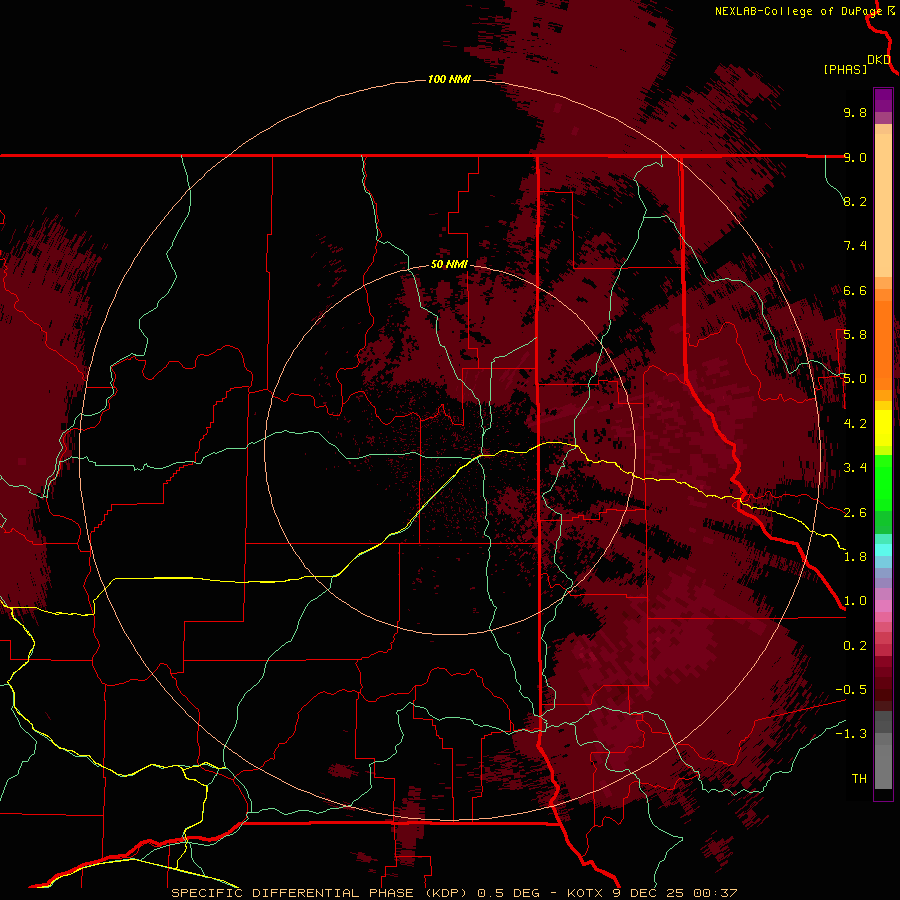Click the 8.2 scale value
The height and width of the screenshot is (900, 900).
pos(855,201)
